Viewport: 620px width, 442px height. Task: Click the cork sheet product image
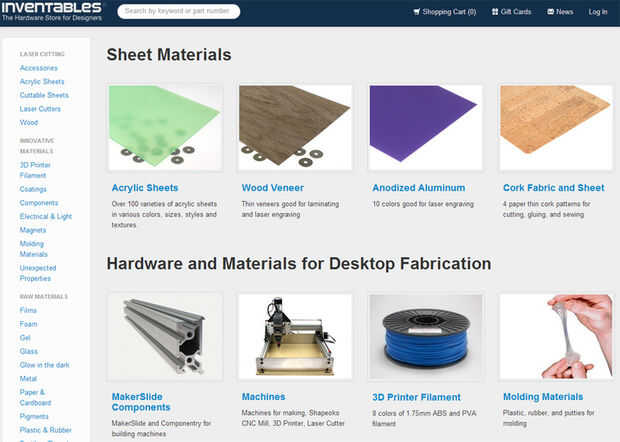click(556, 128)
